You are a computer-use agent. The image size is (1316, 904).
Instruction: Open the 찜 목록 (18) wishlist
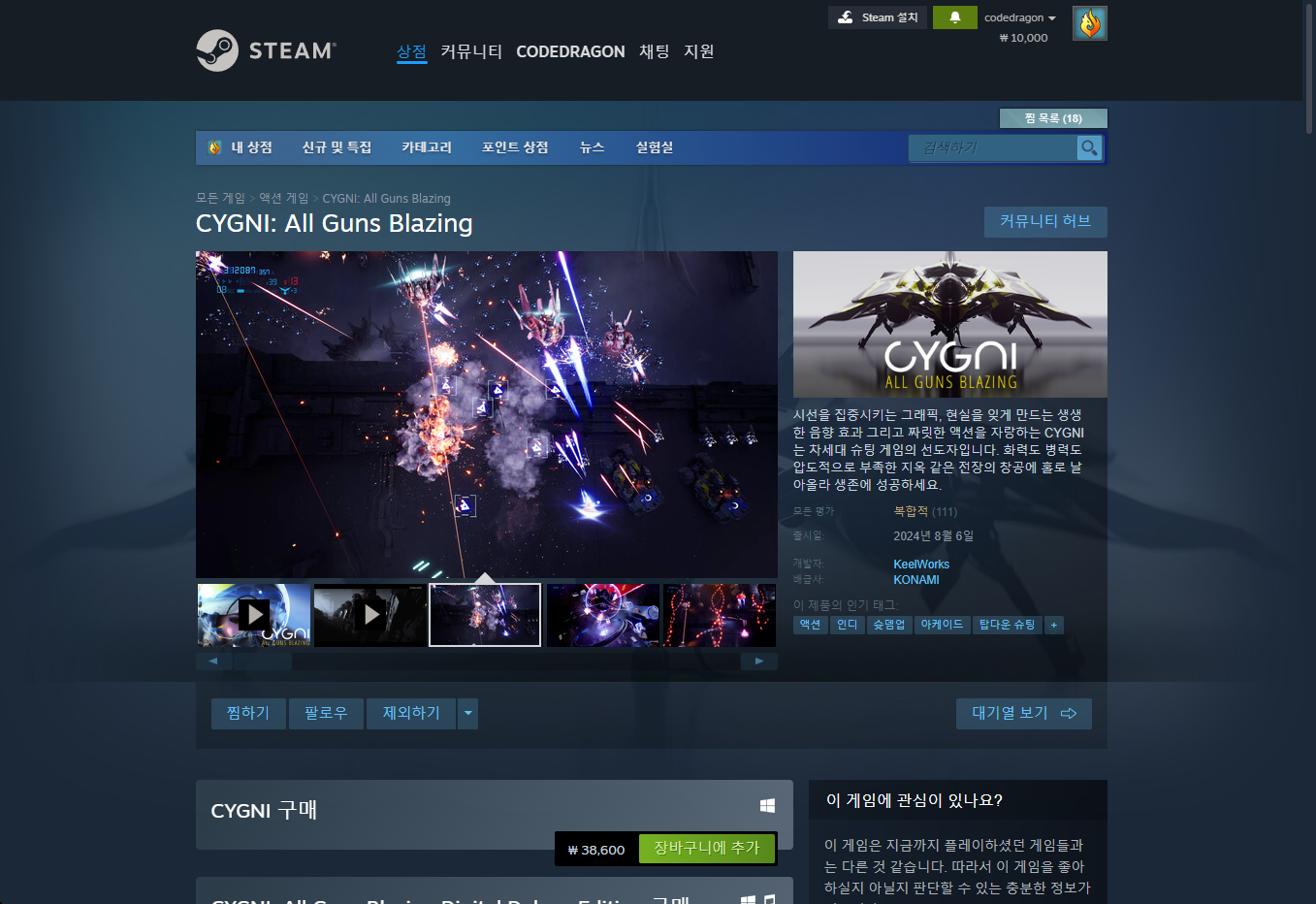pyautogui.click(x=1053, y=118)
